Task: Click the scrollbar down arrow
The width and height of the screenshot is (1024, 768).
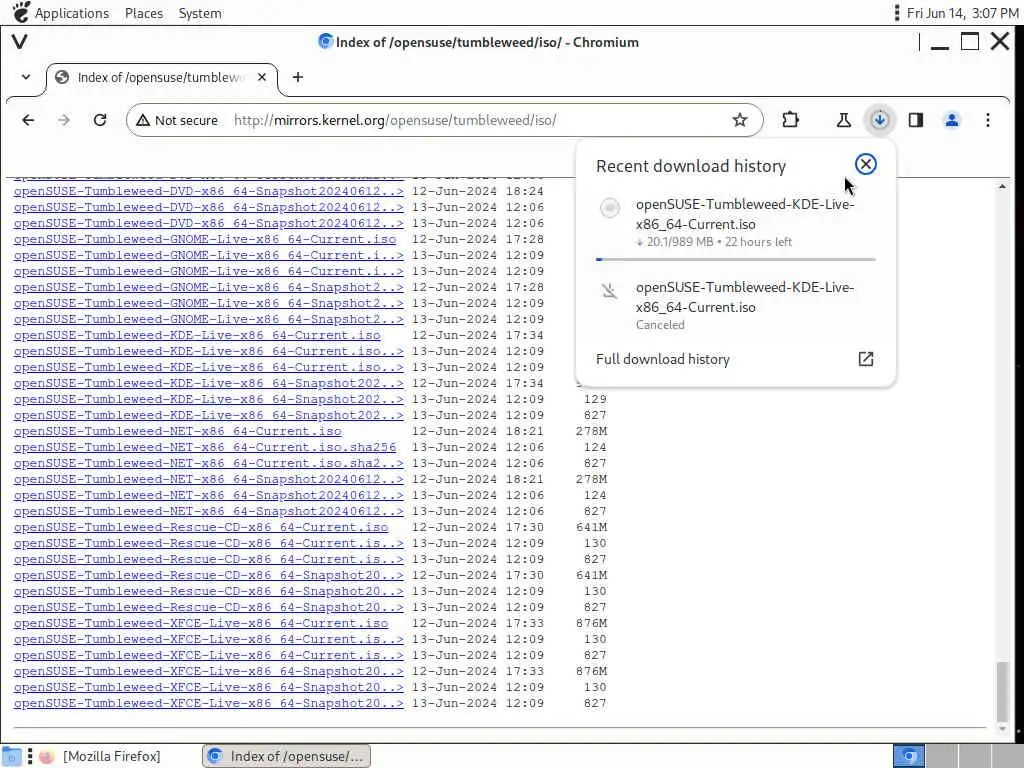Action: 1002,729
